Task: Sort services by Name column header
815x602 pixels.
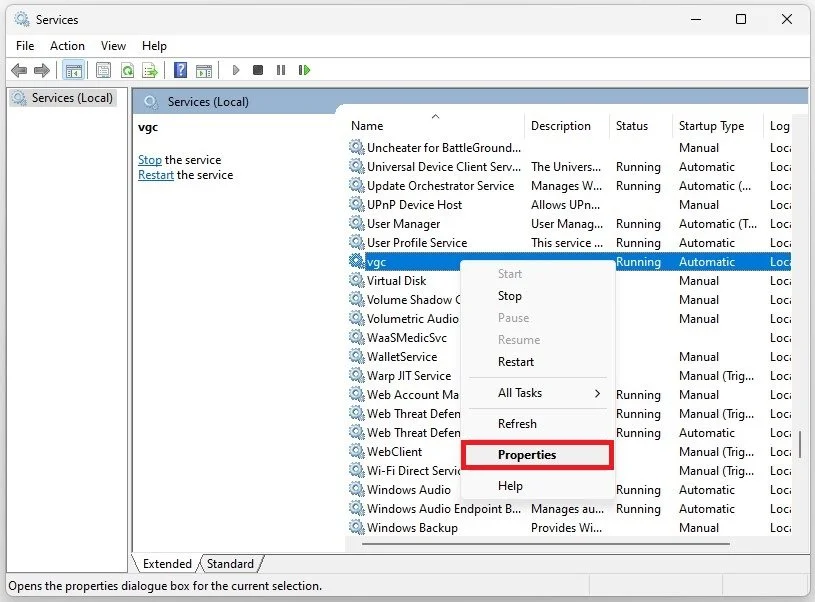Action: tap(367, 126)
